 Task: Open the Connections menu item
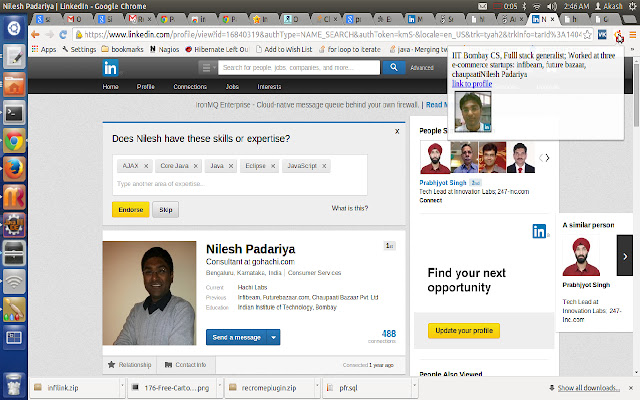click(x=190, y=87)
